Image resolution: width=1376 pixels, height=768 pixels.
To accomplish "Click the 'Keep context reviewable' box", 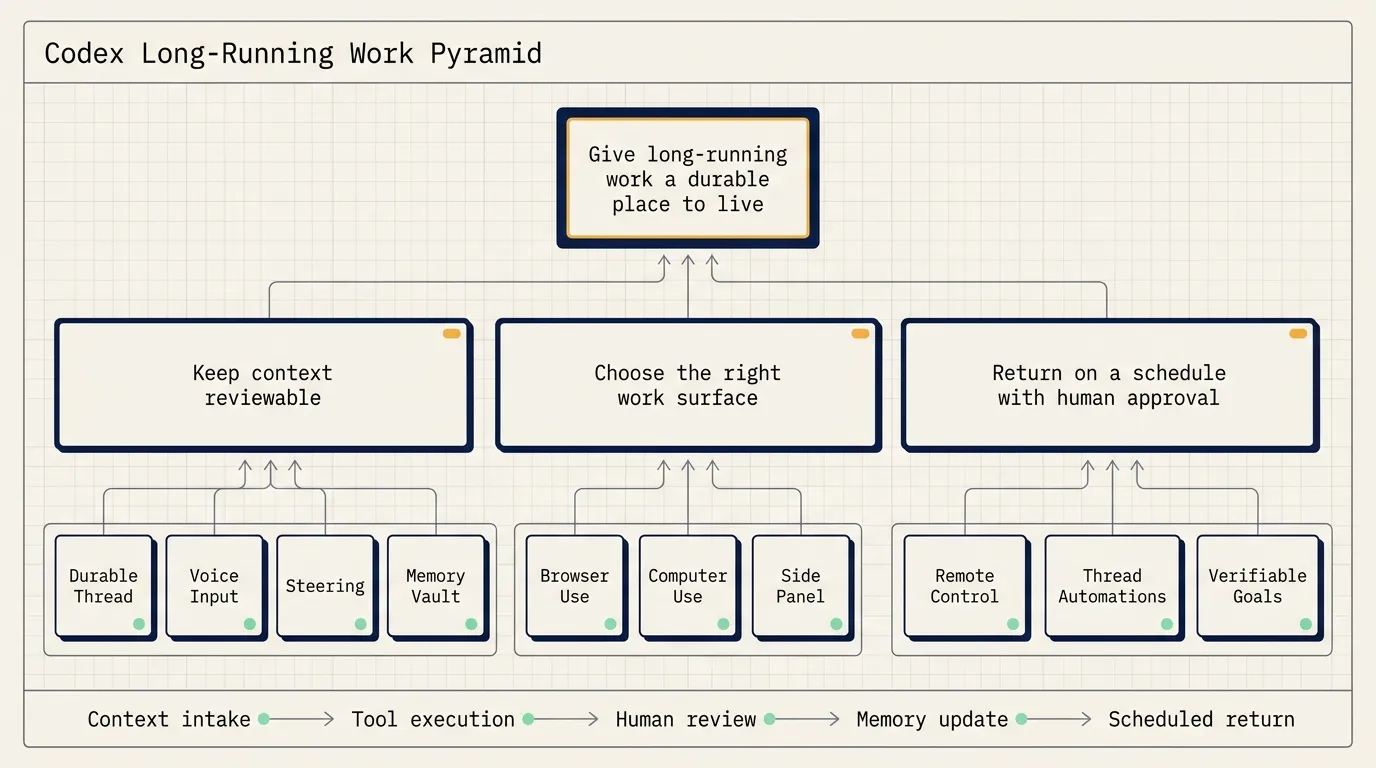I will click(263, 385).
